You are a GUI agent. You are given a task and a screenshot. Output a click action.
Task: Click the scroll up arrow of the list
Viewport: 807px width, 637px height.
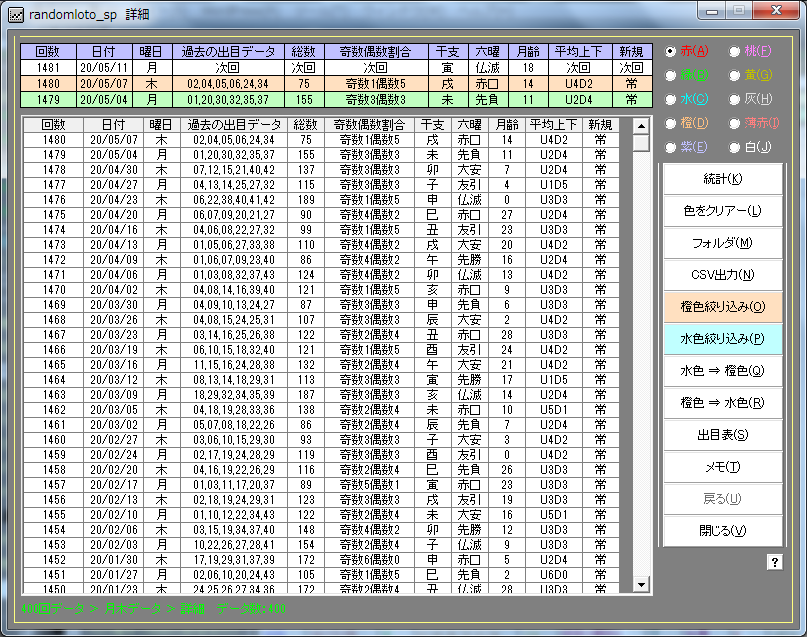[x=641, y=126]
